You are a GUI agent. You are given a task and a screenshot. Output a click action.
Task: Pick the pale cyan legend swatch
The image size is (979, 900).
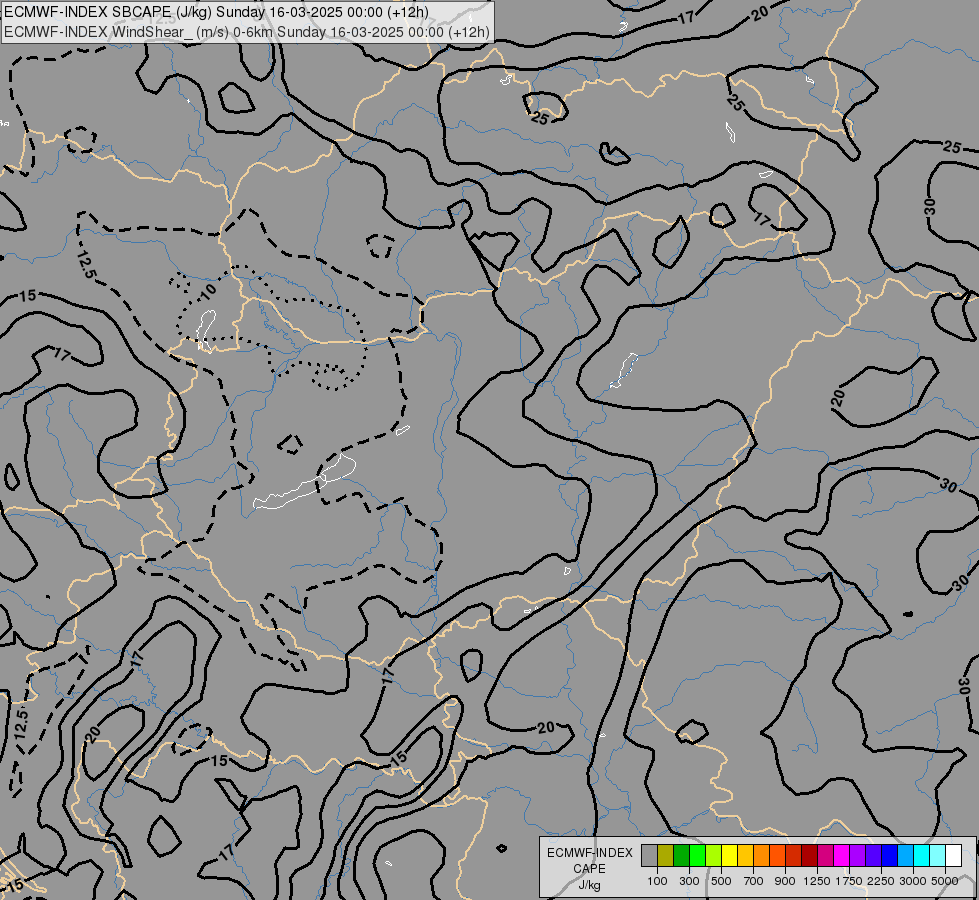pyautogui.click(x=937, y=856)
